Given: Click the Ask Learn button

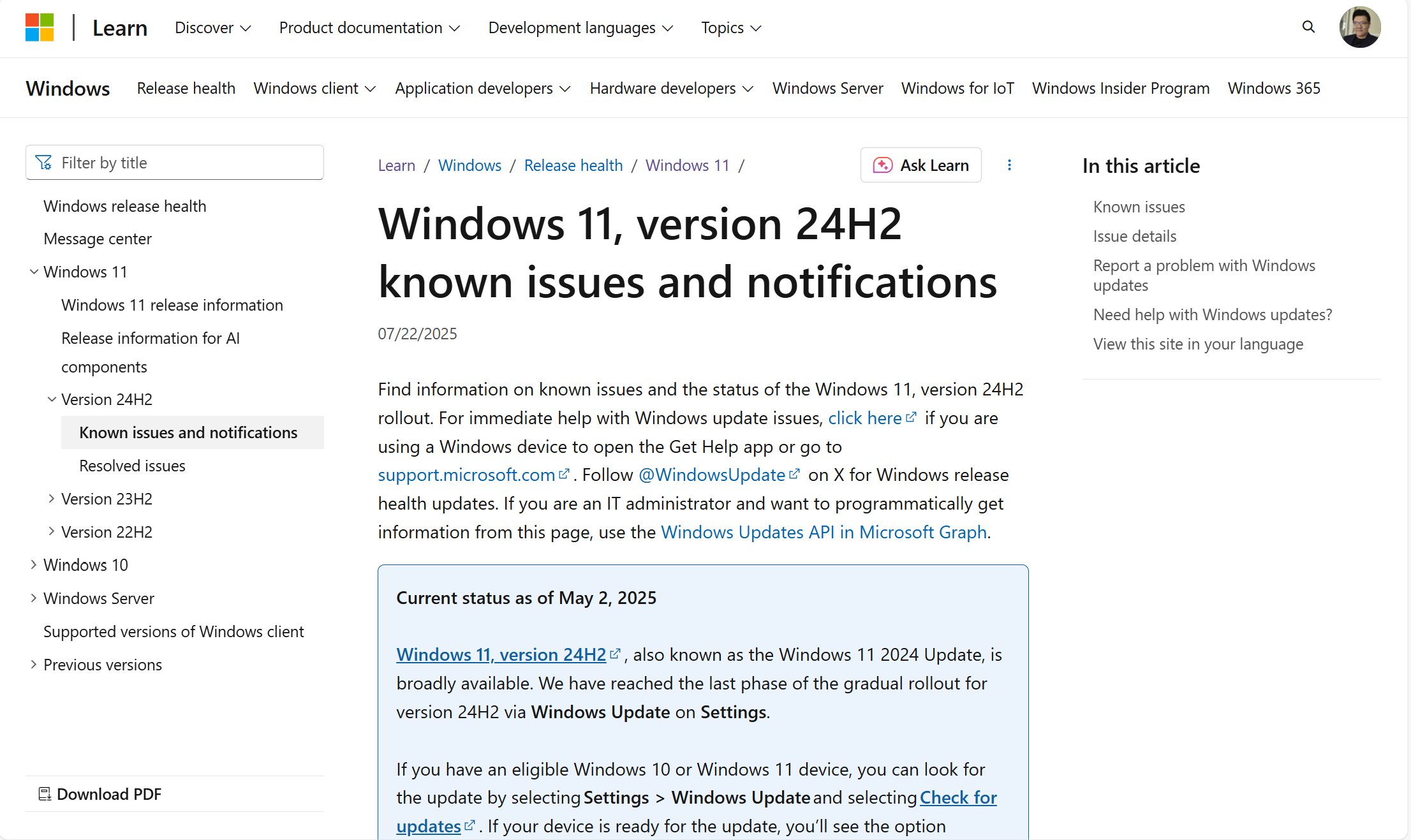Looking at the screenshot, I should 920,165.
